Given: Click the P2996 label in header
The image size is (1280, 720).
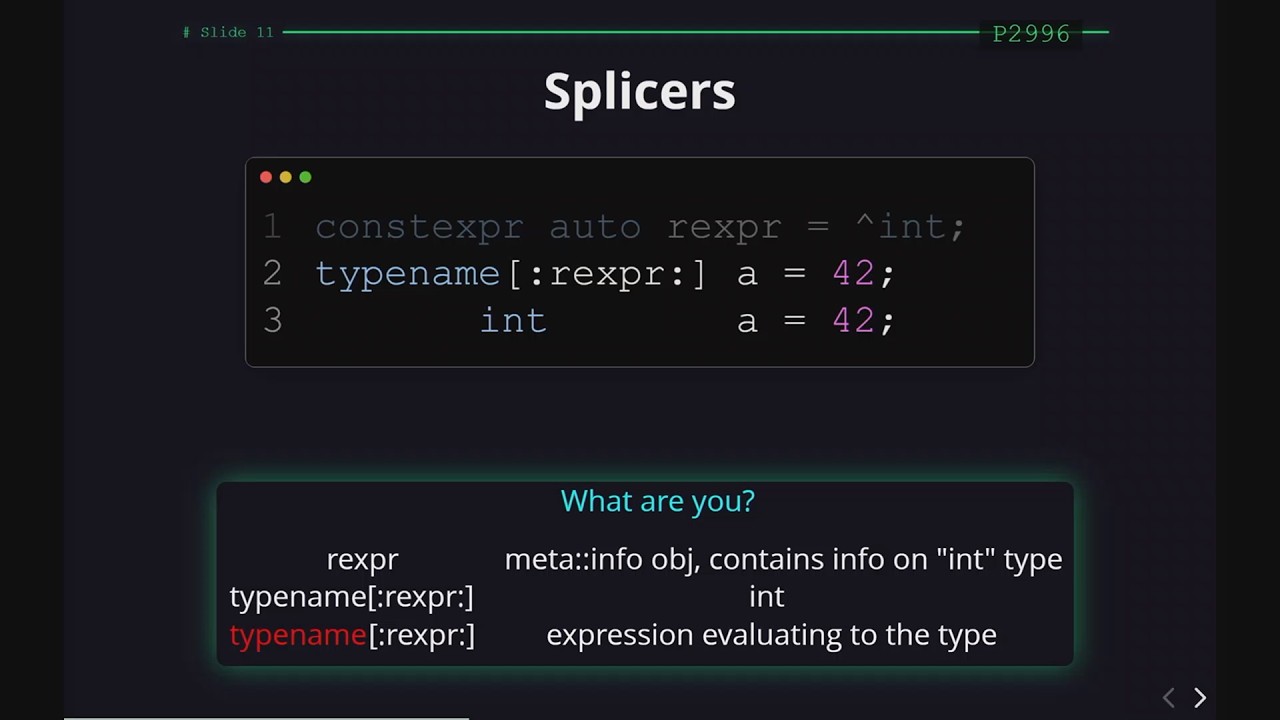Looking at the screenshot, I should point(1031,33).
